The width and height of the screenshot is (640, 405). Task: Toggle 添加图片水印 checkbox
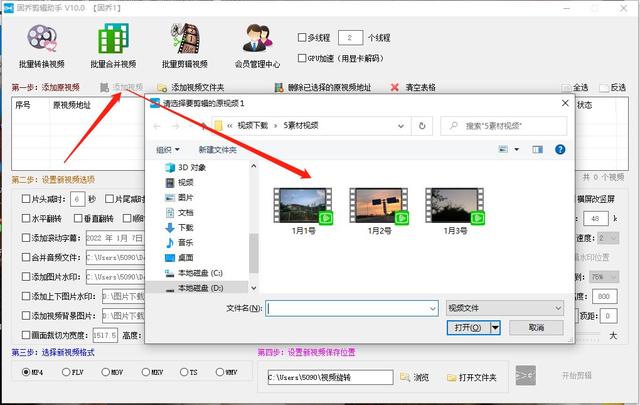pos(26,276)
